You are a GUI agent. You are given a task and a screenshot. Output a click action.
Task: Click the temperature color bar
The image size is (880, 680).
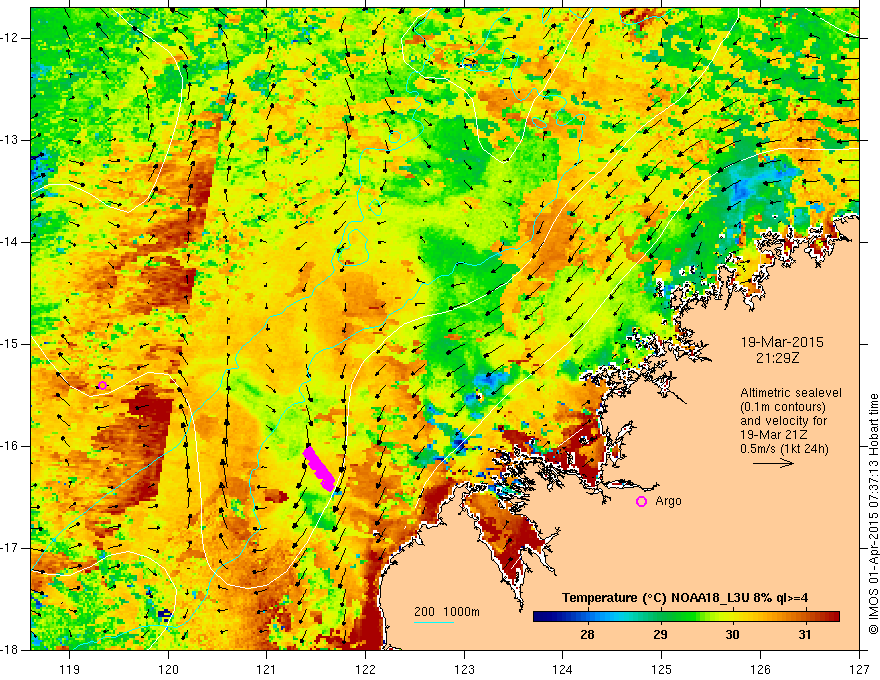686,617
